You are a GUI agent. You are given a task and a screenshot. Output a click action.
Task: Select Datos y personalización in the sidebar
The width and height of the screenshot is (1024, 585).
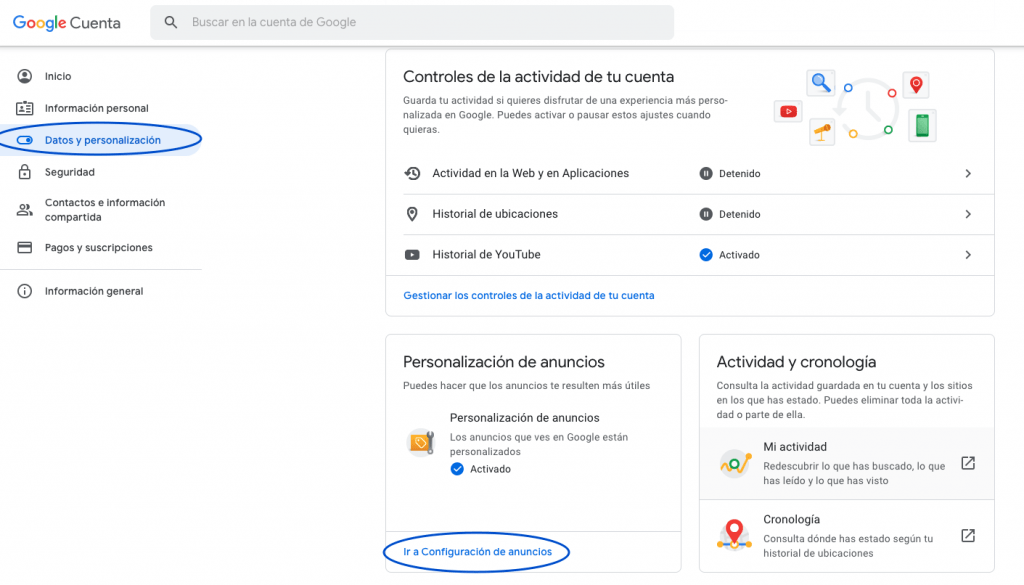click(101, 140)
